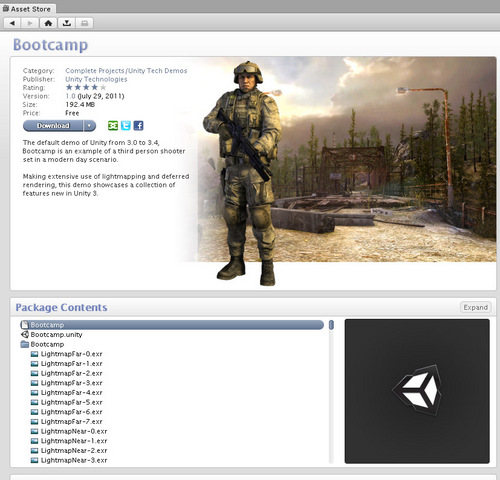This screenshot has height=480, width=500.
Task: Select LightmapFar-5.exr file
Action: pos(71,402)
